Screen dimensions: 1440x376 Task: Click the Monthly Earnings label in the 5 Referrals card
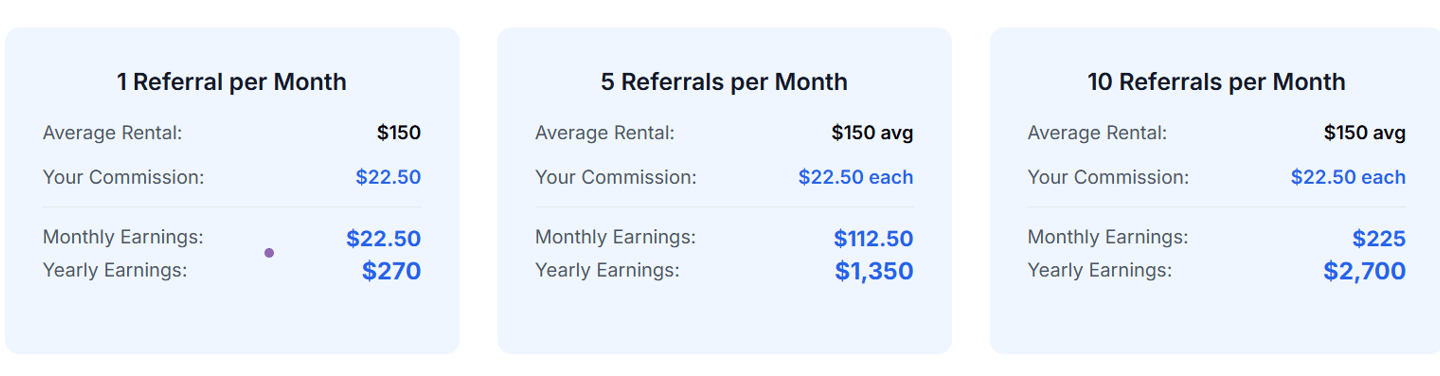615,237
